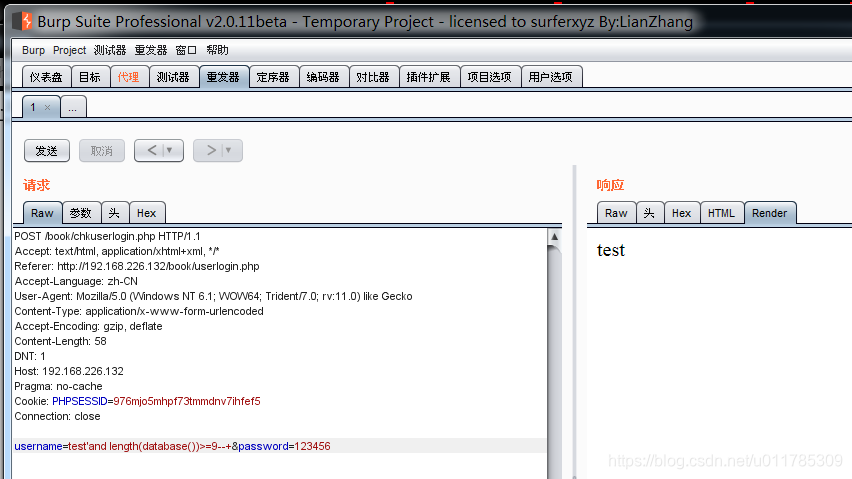Select the request 头 tab
Image resolution: width=852 pixels, height=479 pixels.
tap(114, 213)
